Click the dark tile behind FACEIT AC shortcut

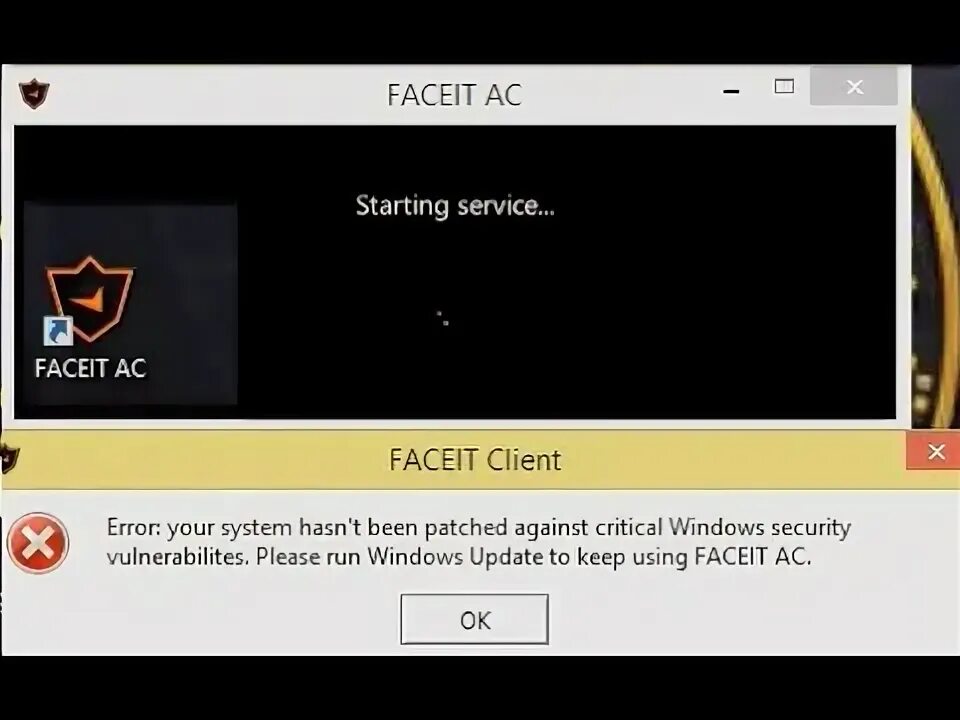tap(130, 304)
